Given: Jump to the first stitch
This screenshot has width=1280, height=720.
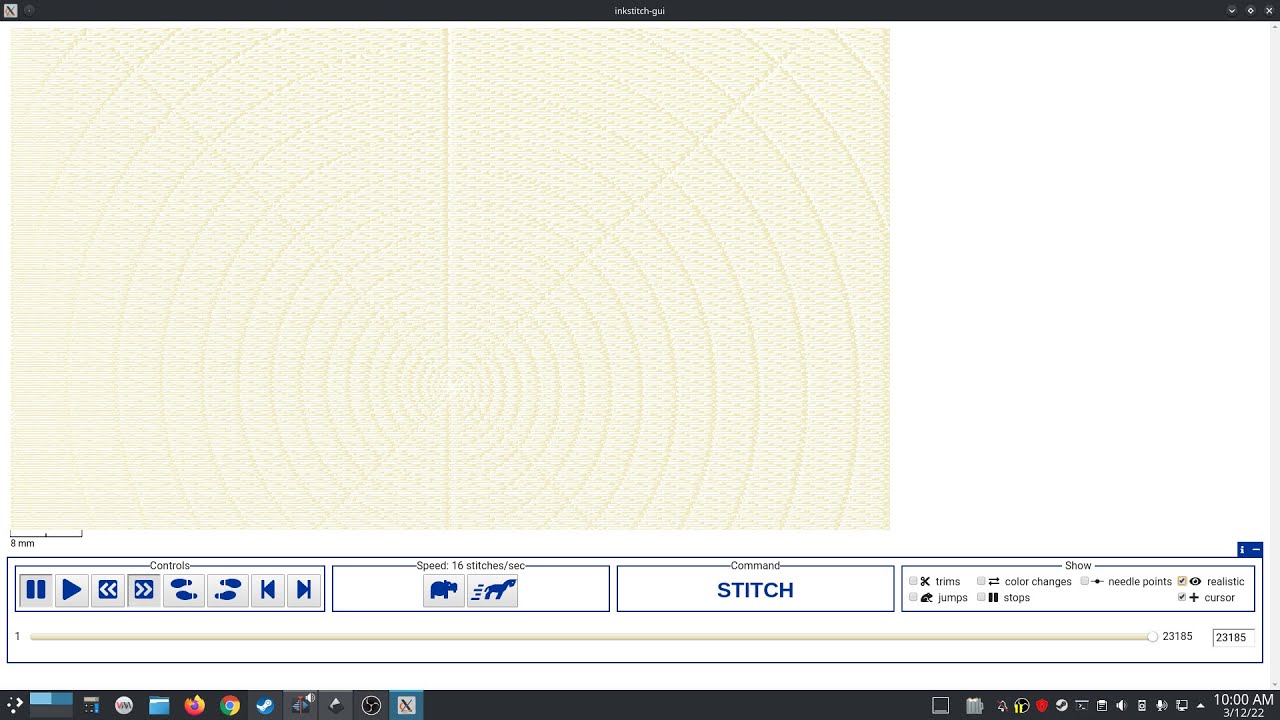Looking at the screenshot, I should point(268,590).
